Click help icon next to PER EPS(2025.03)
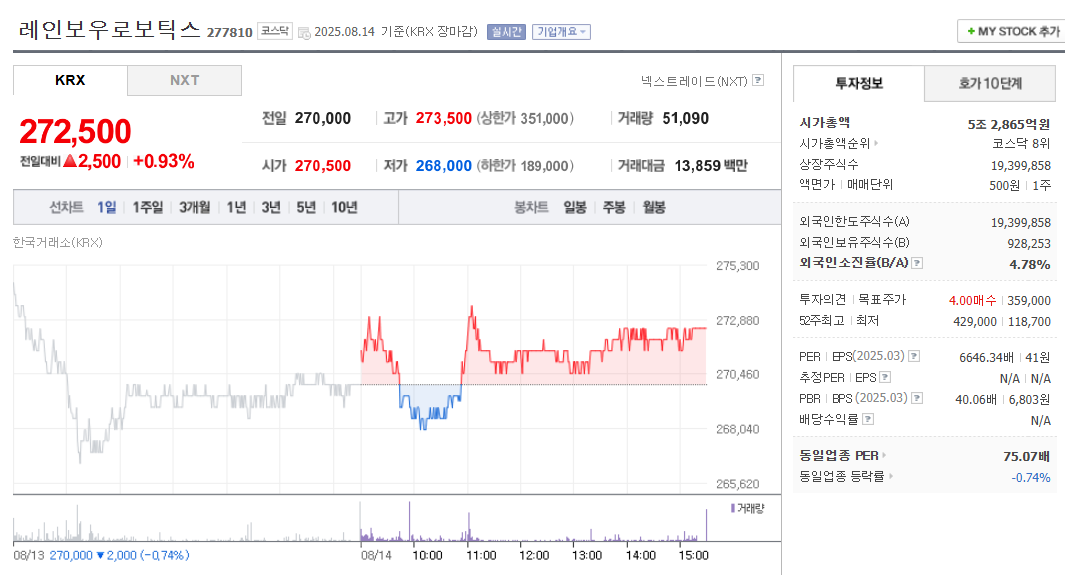This screenshot has width=1065, height=575. pos(914,356)
